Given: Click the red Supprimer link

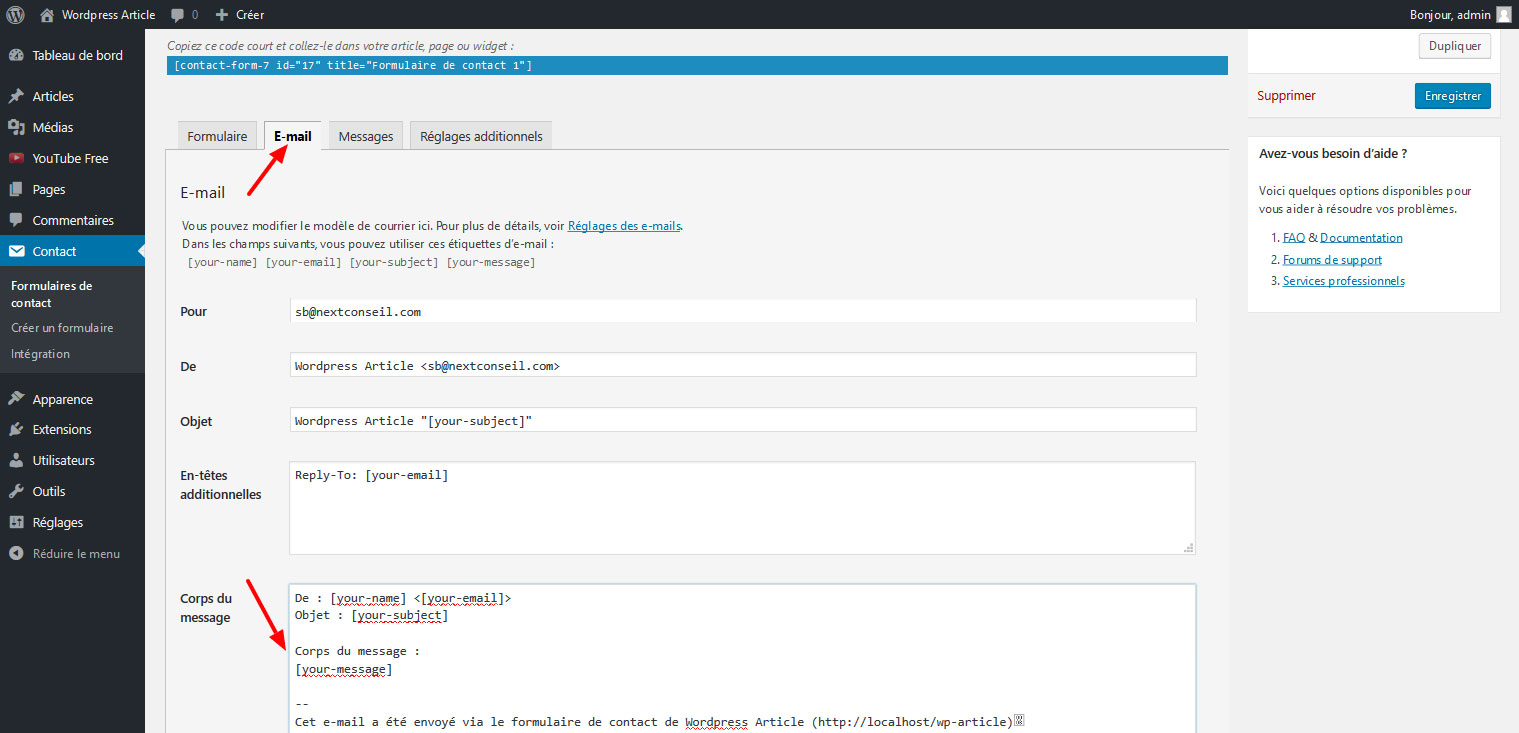Looking at the screenshot, I should 1286,96.
